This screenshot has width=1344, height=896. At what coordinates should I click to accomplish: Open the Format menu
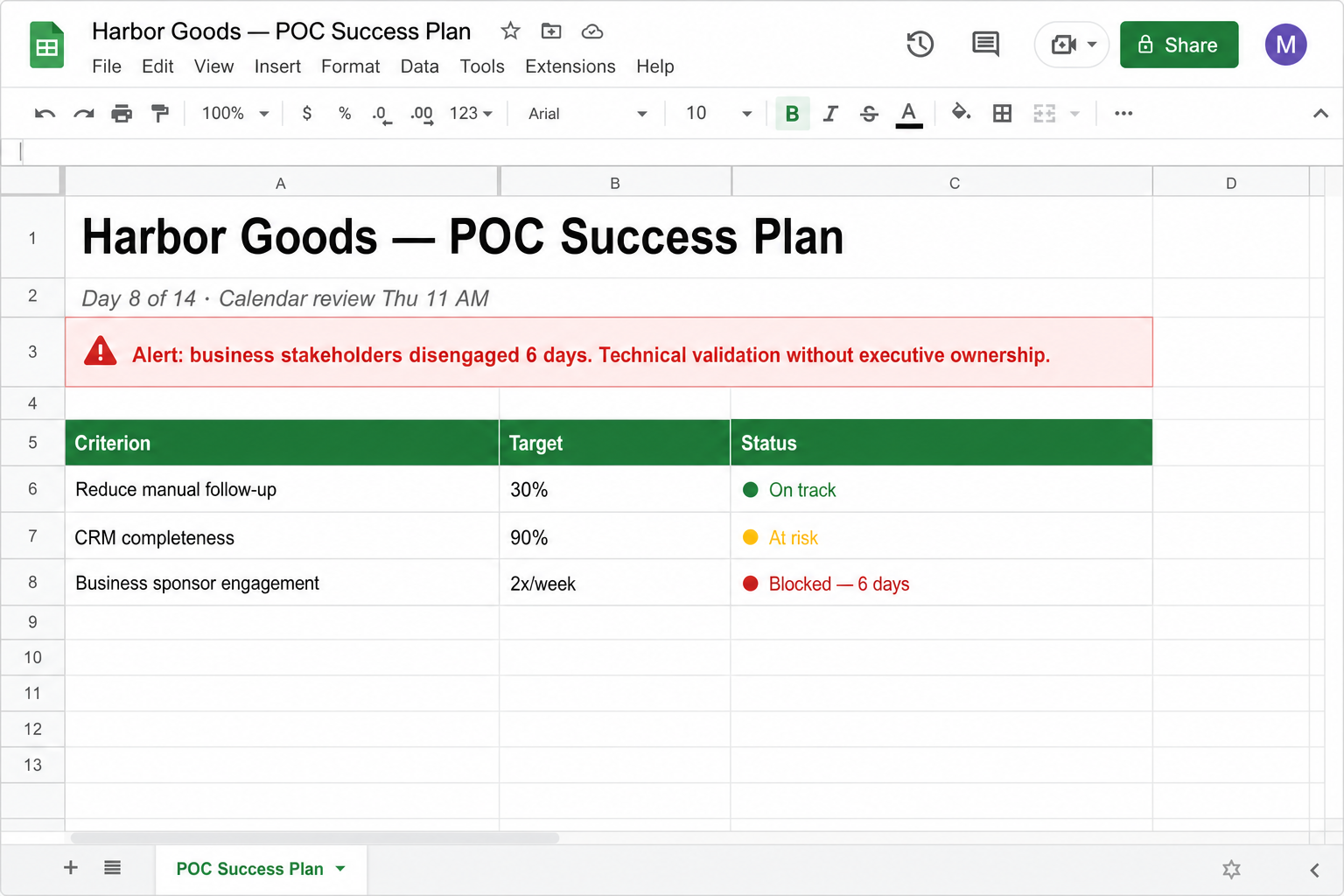(350, 66)
